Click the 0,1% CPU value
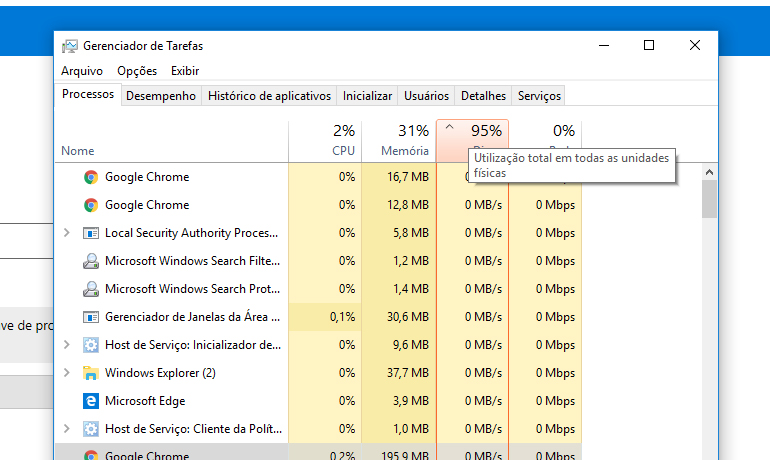 coord(342,317)
